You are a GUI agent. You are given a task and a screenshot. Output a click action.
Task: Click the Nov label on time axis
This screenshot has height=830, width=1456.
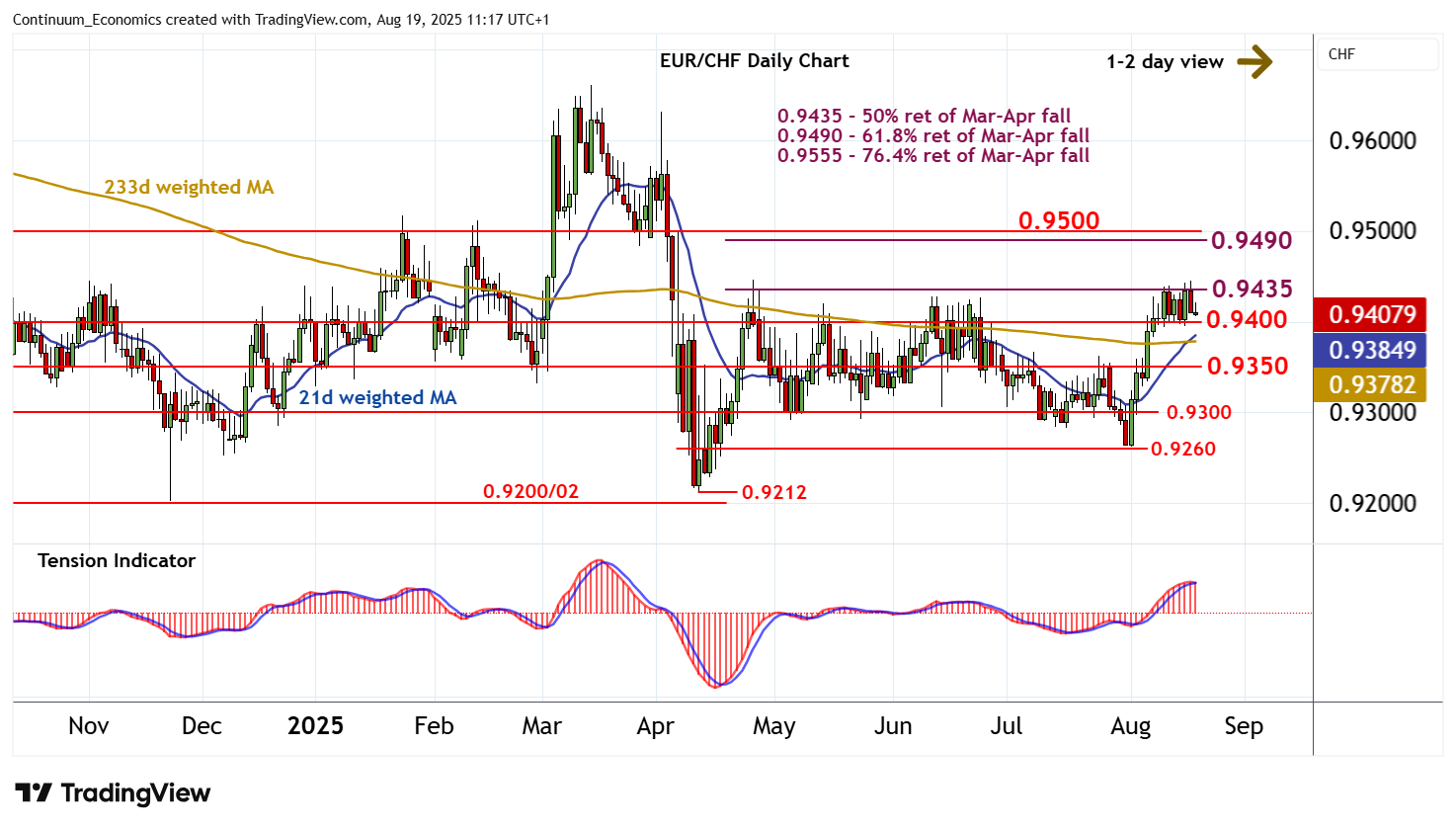click(89, 726)
